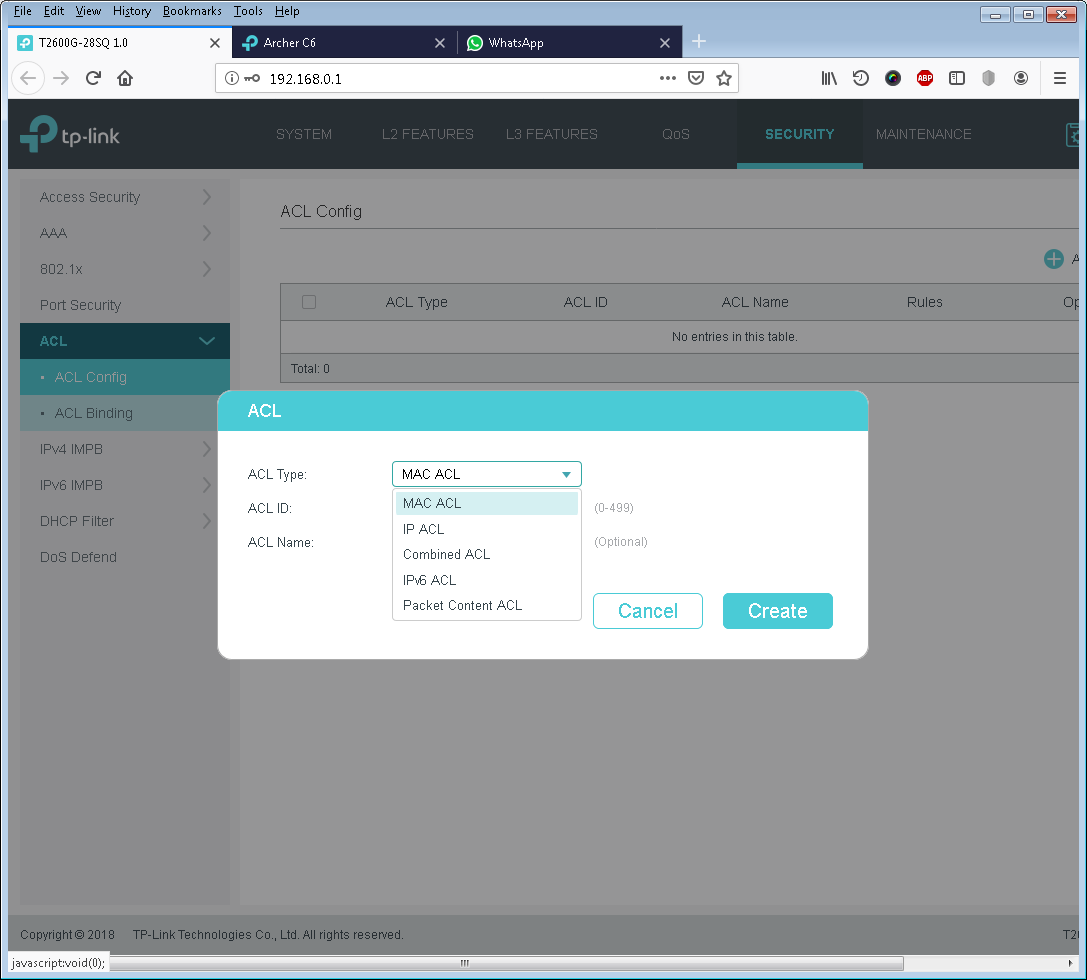Choose MAC ACL from the list
Image resolution: width=1087 pixels, height=980 pixels.
point(487,503)
